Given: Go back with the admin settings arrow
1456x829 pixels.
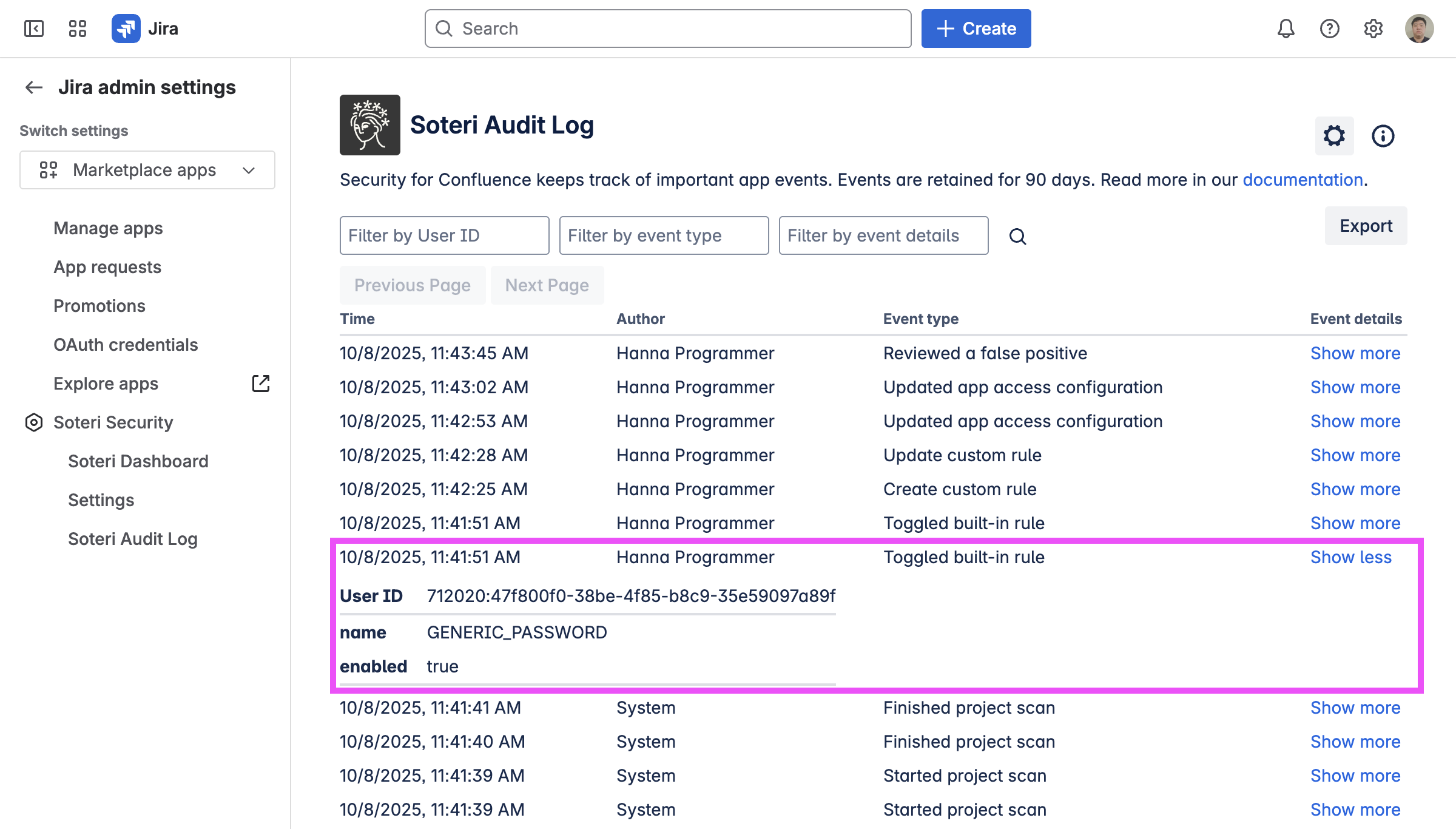Looking at the screenshot, I should 34,87.
